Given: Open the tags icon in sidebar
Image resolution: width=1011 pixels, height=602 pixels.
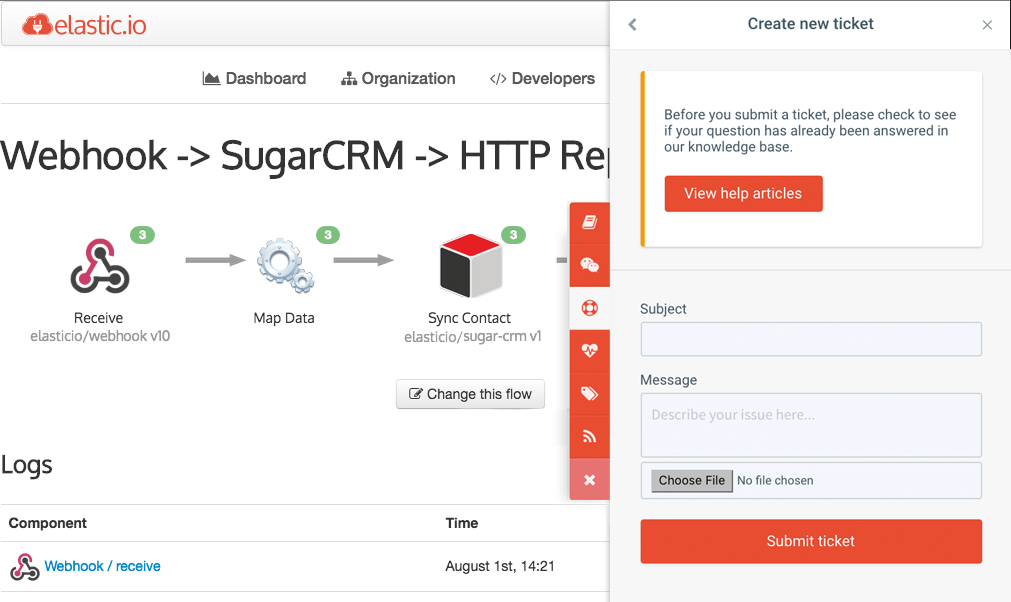Looking at the screenshot, I should 589,394.
